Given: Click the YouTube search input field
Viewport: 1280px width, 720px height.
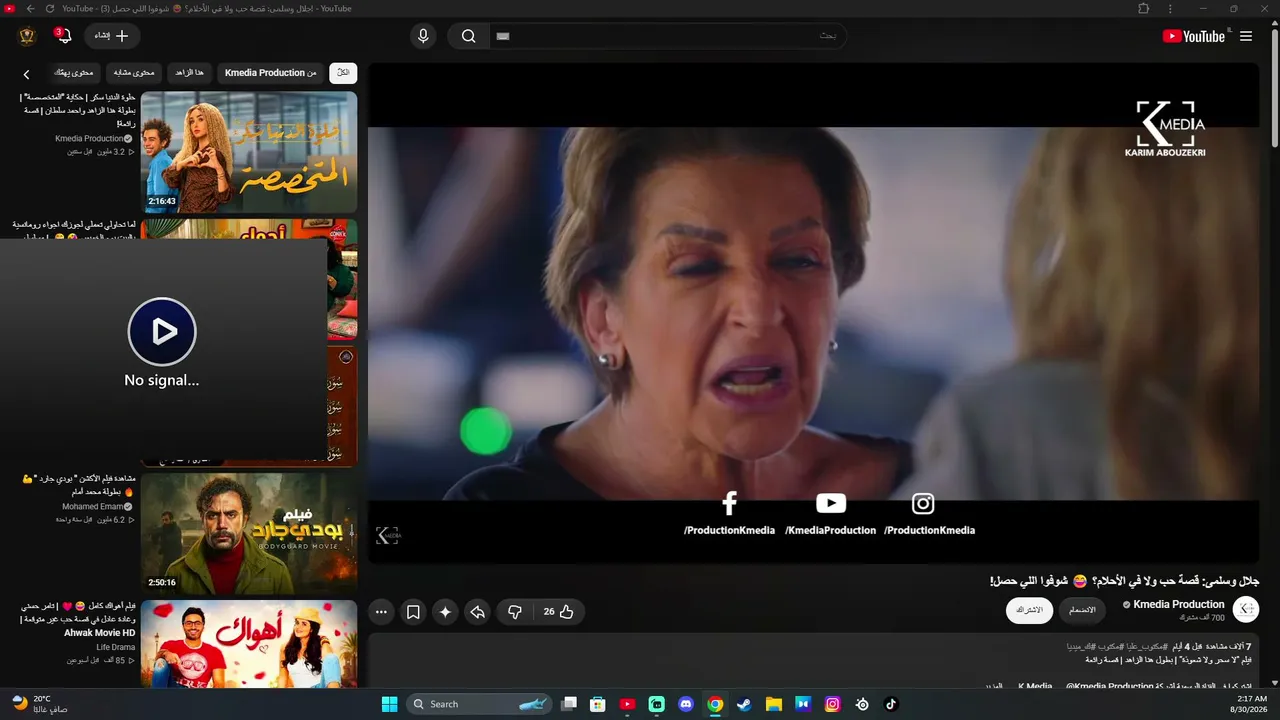Looking at the screenshot, I should 668,36.
